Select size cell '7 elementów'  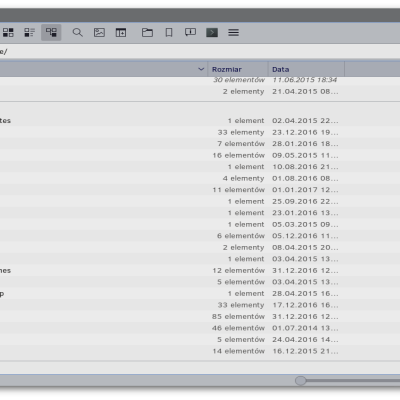pyautogui.click(x=241, y=144)
